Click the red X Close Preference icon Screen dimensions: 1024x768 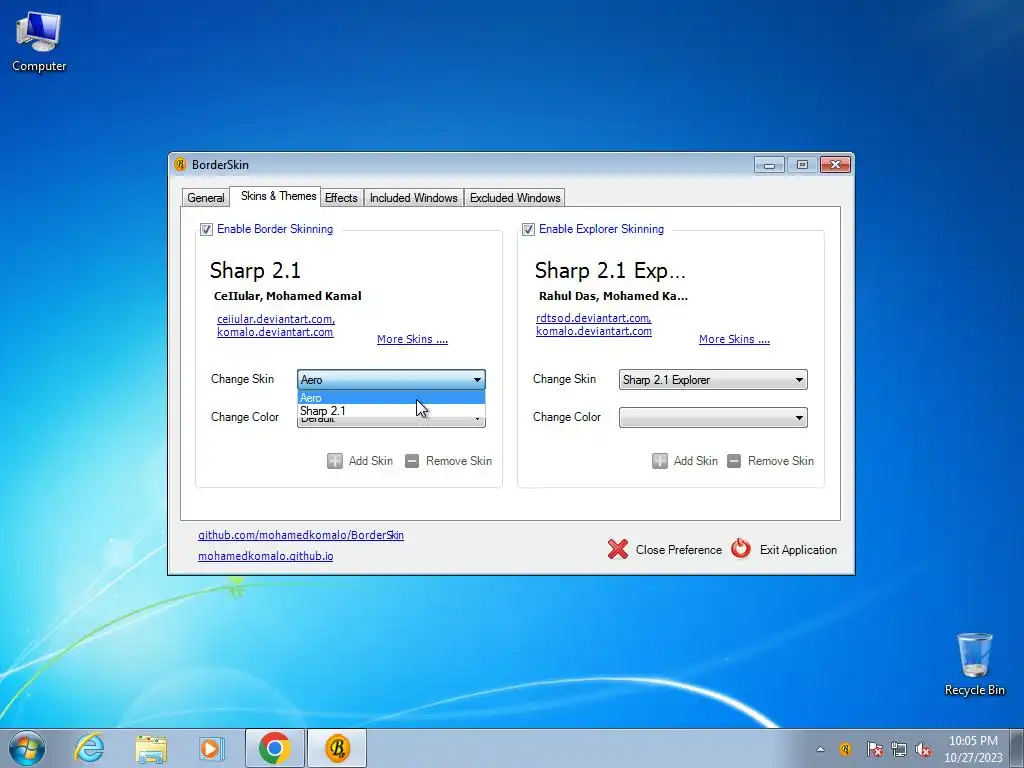pos(618,549)
